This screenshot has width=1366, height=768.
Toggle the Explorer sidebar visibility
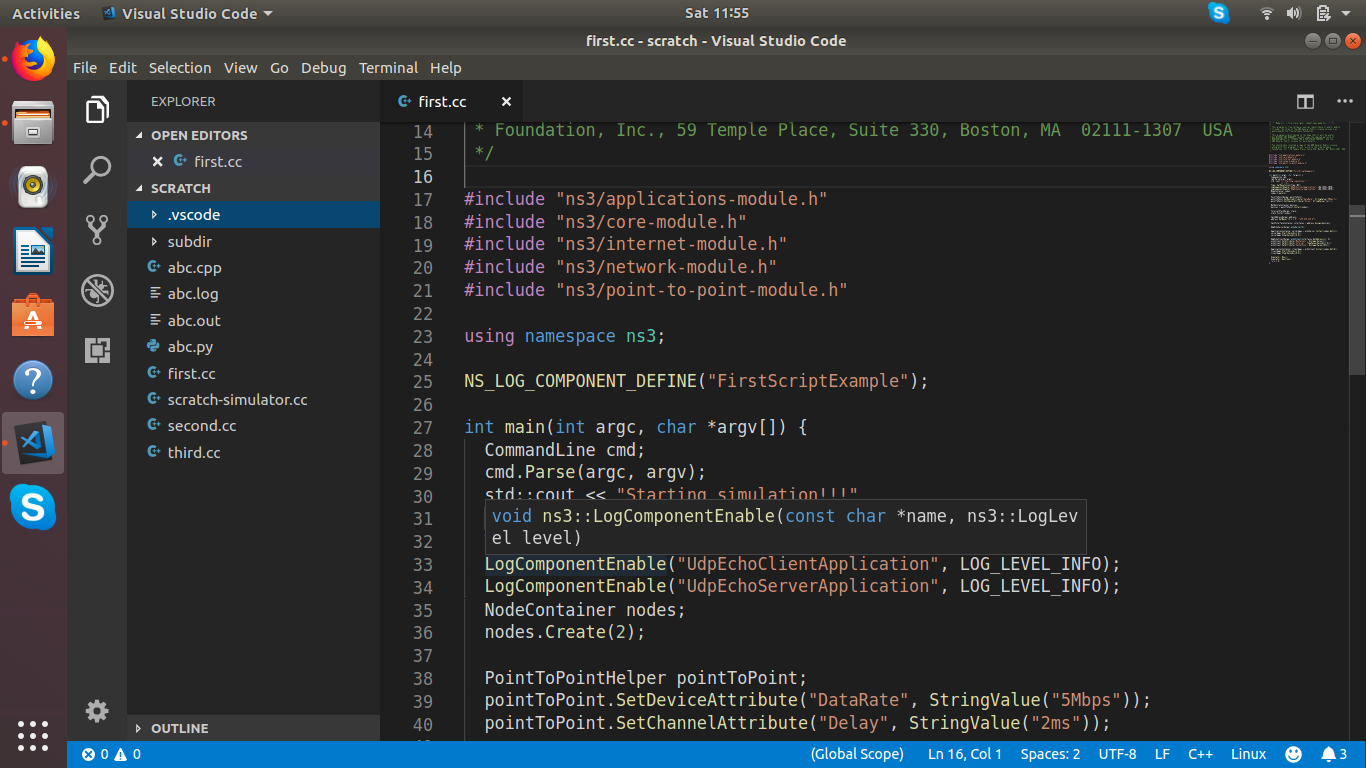click(x=96, y=110)
